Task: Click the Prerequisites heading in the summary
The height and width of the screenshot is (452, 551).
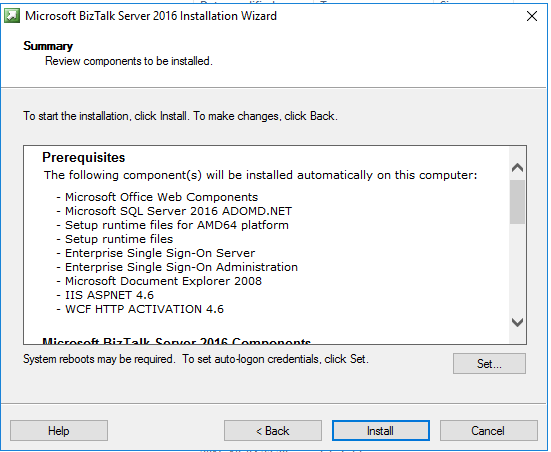Action: pos(84,157)
